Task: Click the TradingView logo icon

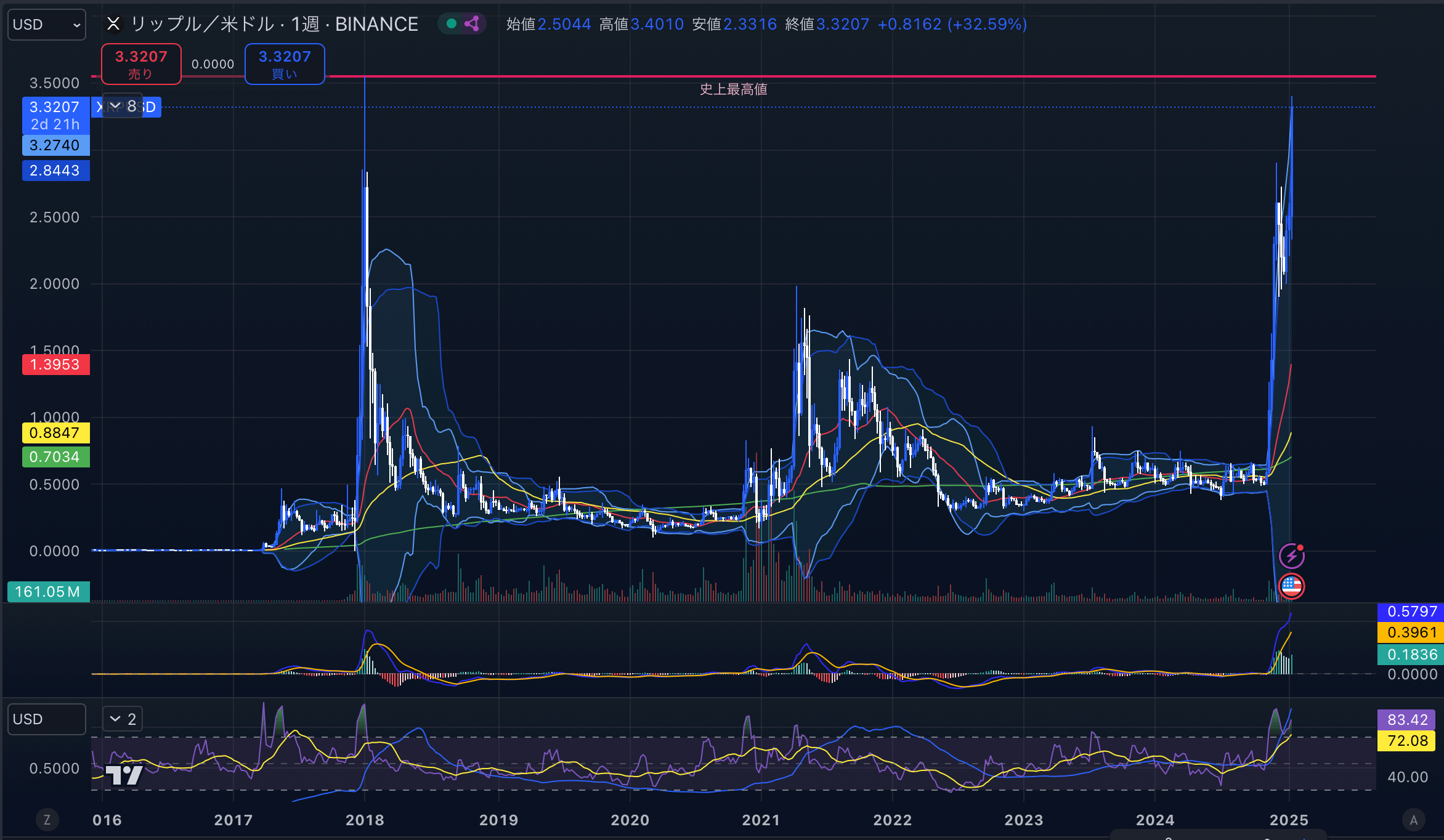Action: tap(124, 774)
